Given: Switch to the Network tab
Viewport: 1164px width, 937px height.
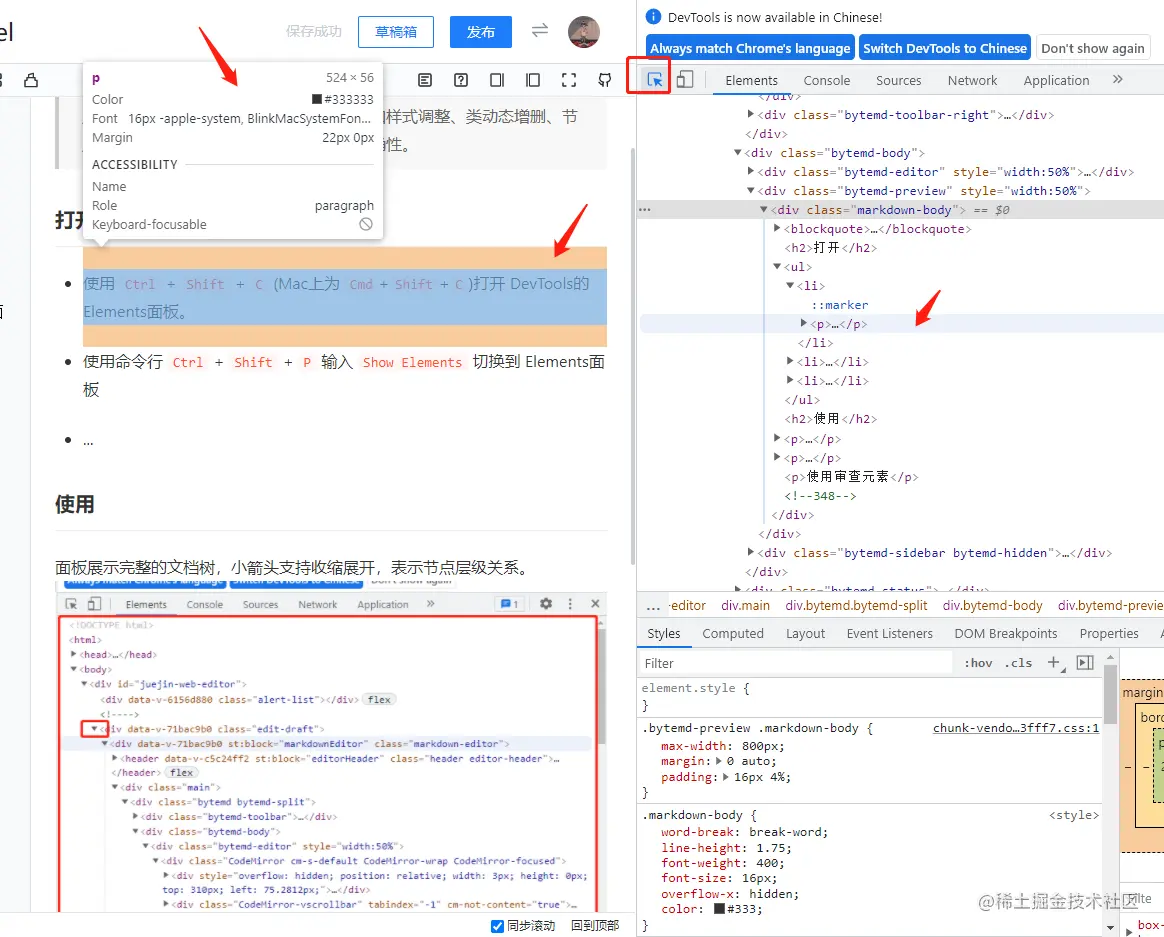Looking at the screenshot, I should click(972, 80).
